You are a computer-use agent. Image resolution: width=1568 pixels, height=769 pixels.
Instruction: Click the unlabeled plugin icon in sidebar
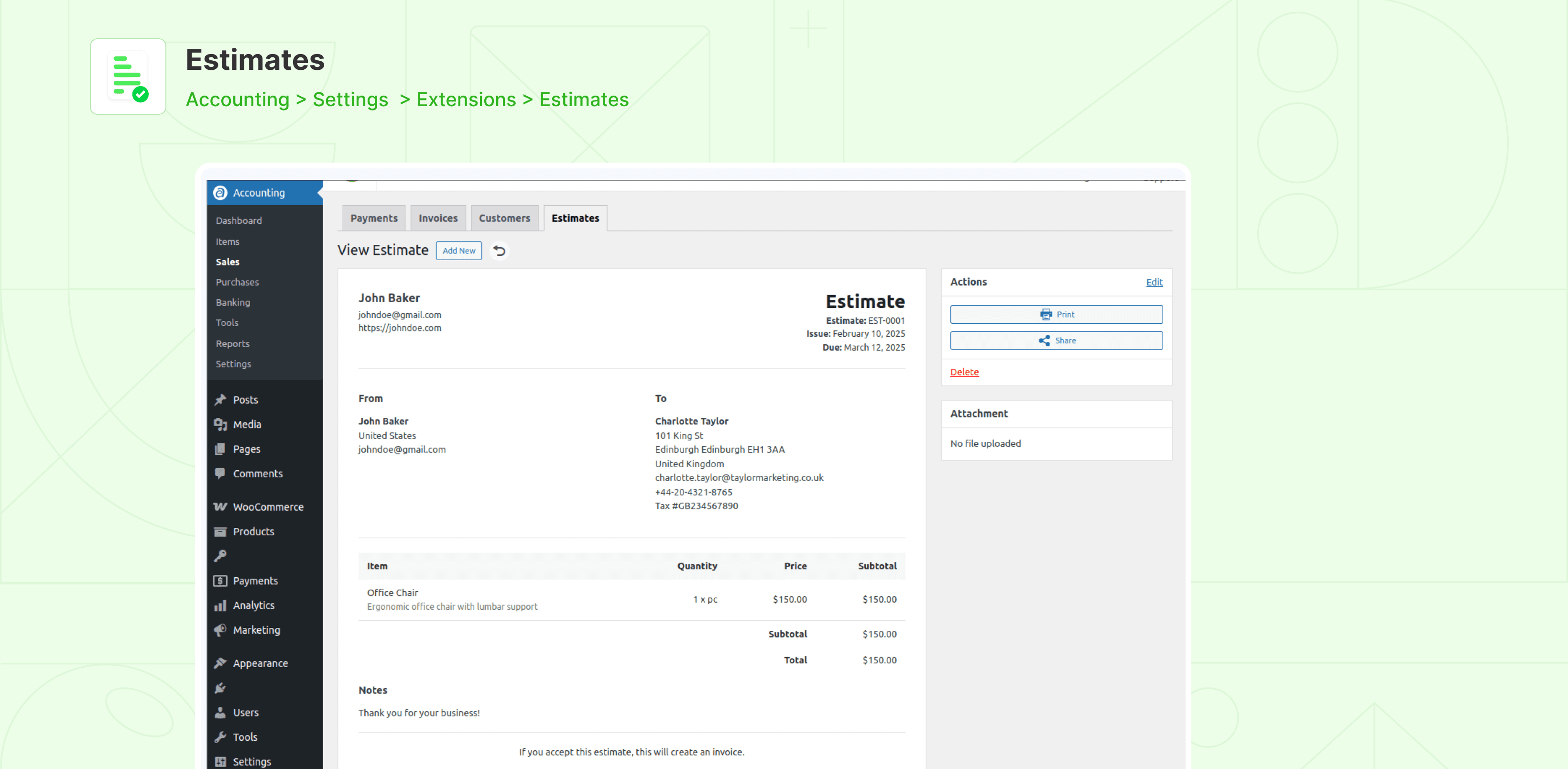[x=220, y=688]
